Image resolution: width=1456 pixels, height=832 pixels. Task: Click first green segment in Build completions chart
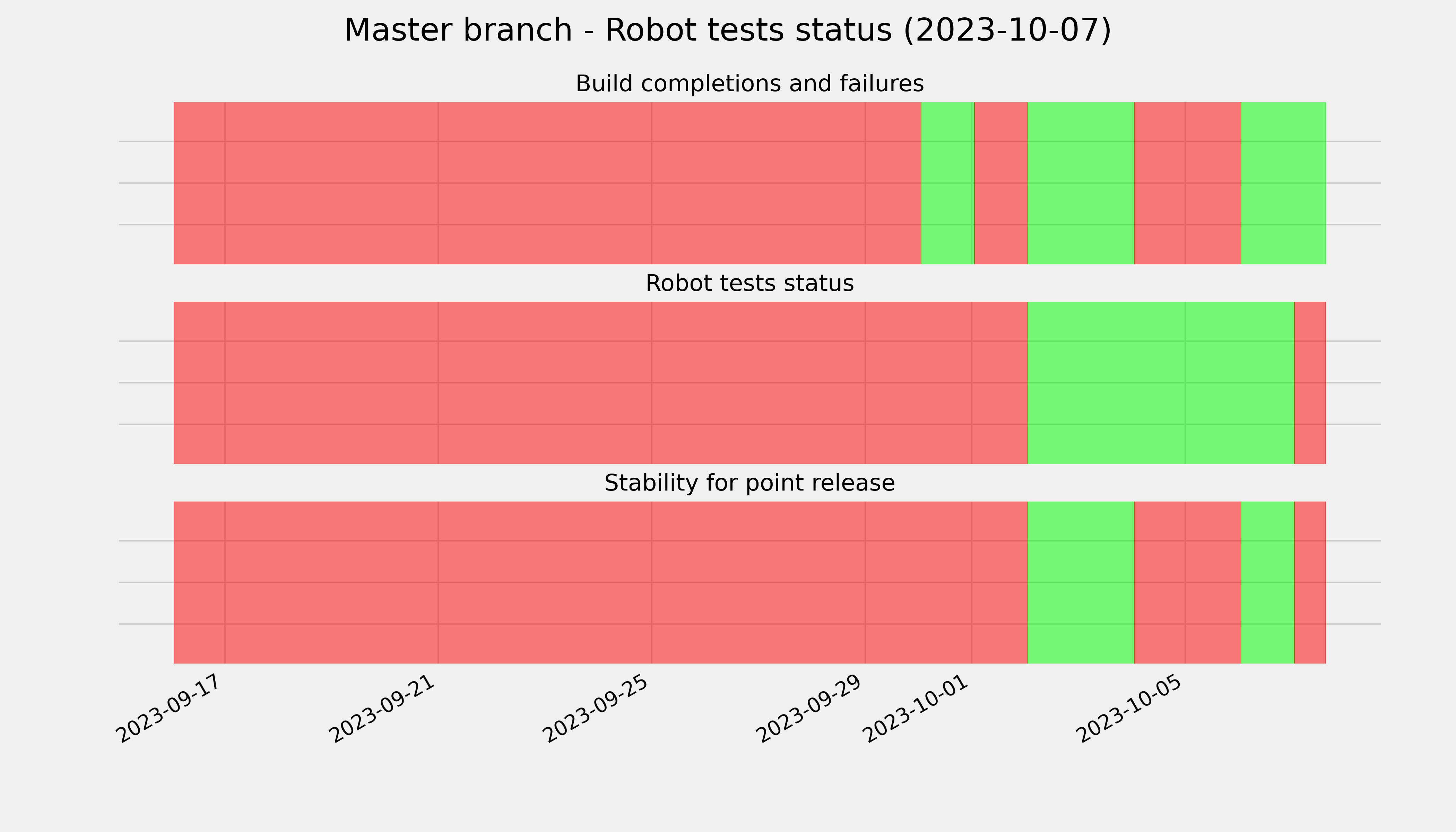pyautogui.click(x=947, y=183)
